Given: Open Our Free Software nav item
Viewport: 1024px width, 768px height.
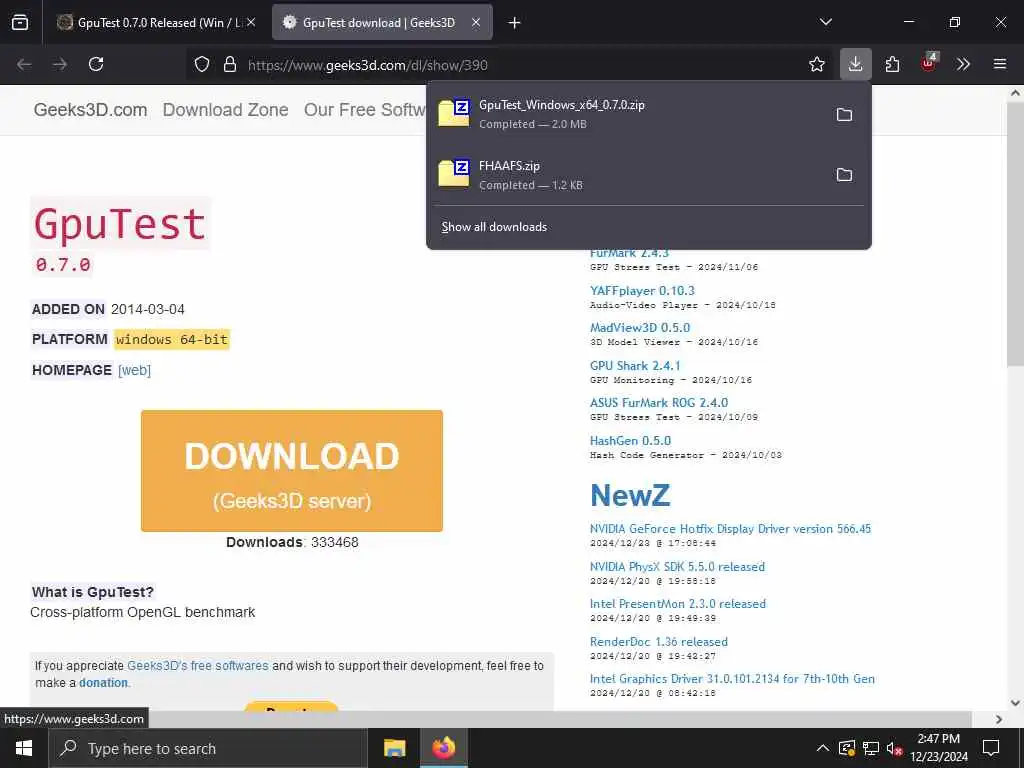Looking at the screenshot, I should (364, 110).
